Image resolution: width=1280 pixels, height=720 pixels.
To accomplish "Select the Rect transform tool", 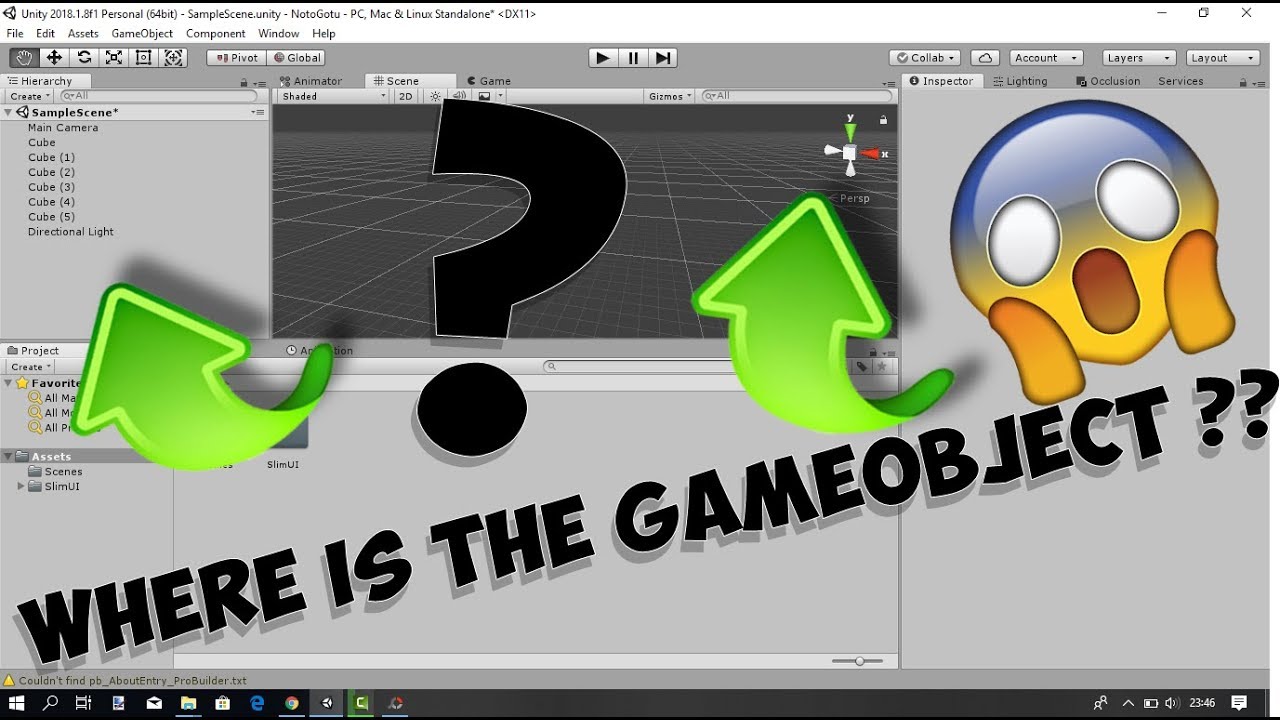I will click(x=143, y=58).
